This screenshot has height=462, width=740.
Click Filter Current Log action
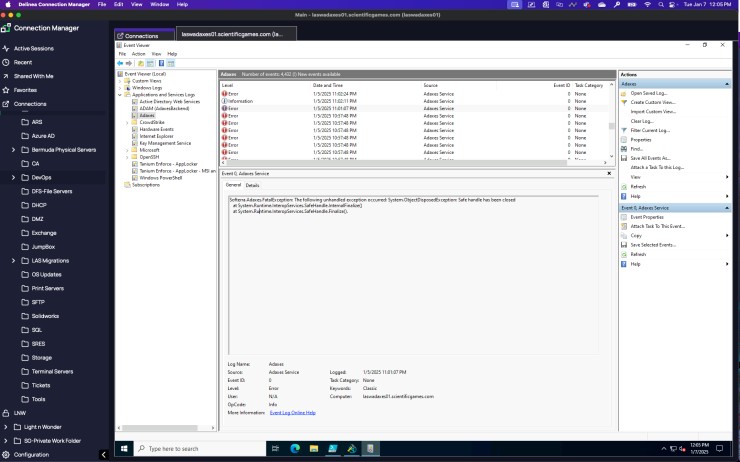pyautogui.click(x=650, y=130)
